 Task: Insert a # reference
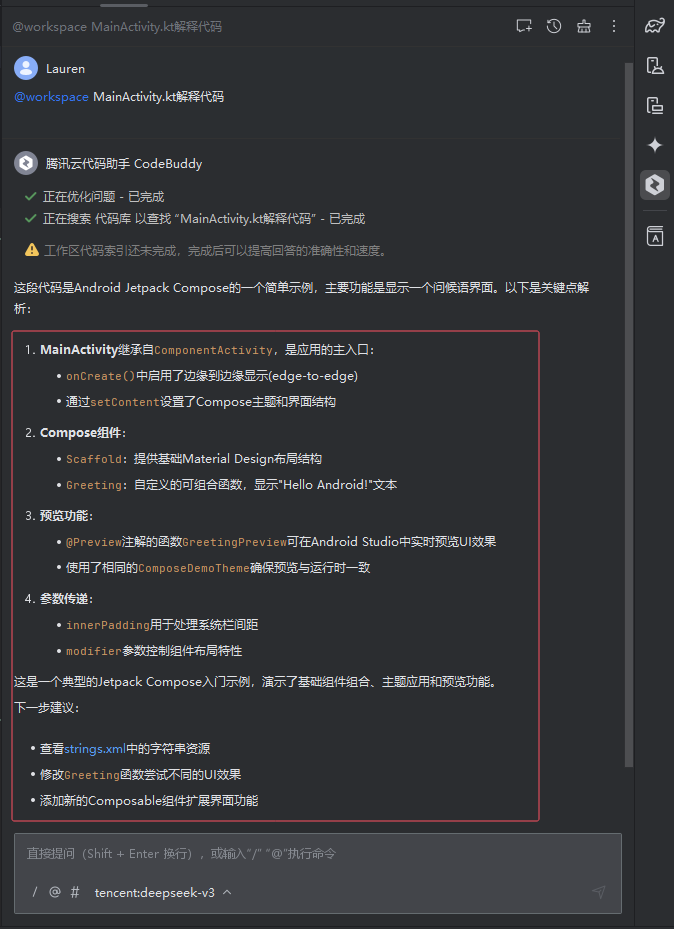pos(75,892)
